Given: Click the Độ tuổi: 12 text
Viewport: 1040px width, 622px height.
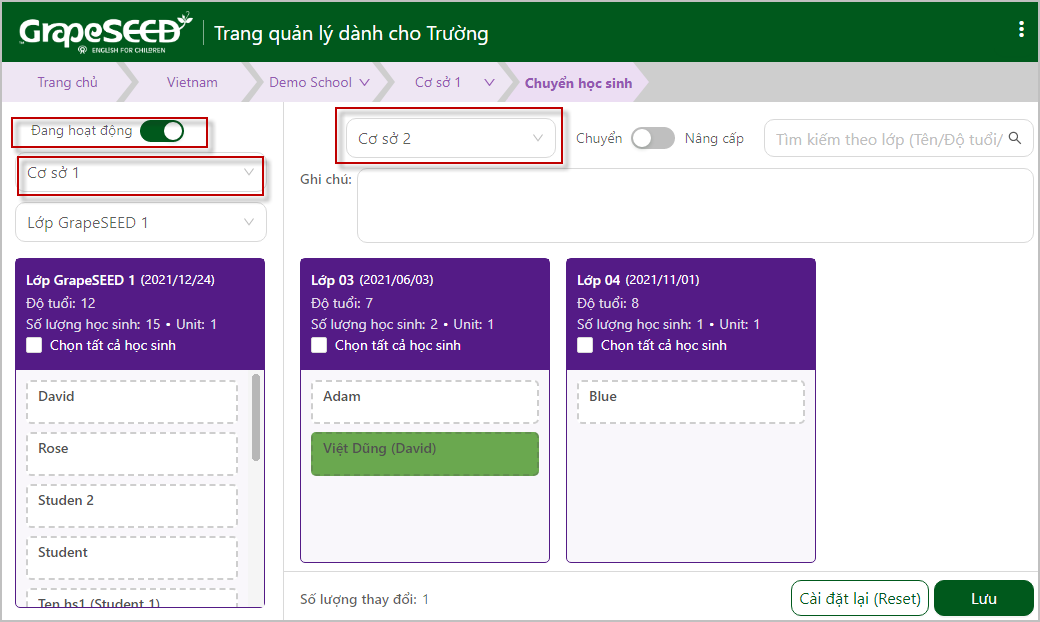Looking at the screenshot, I should 60,303.
